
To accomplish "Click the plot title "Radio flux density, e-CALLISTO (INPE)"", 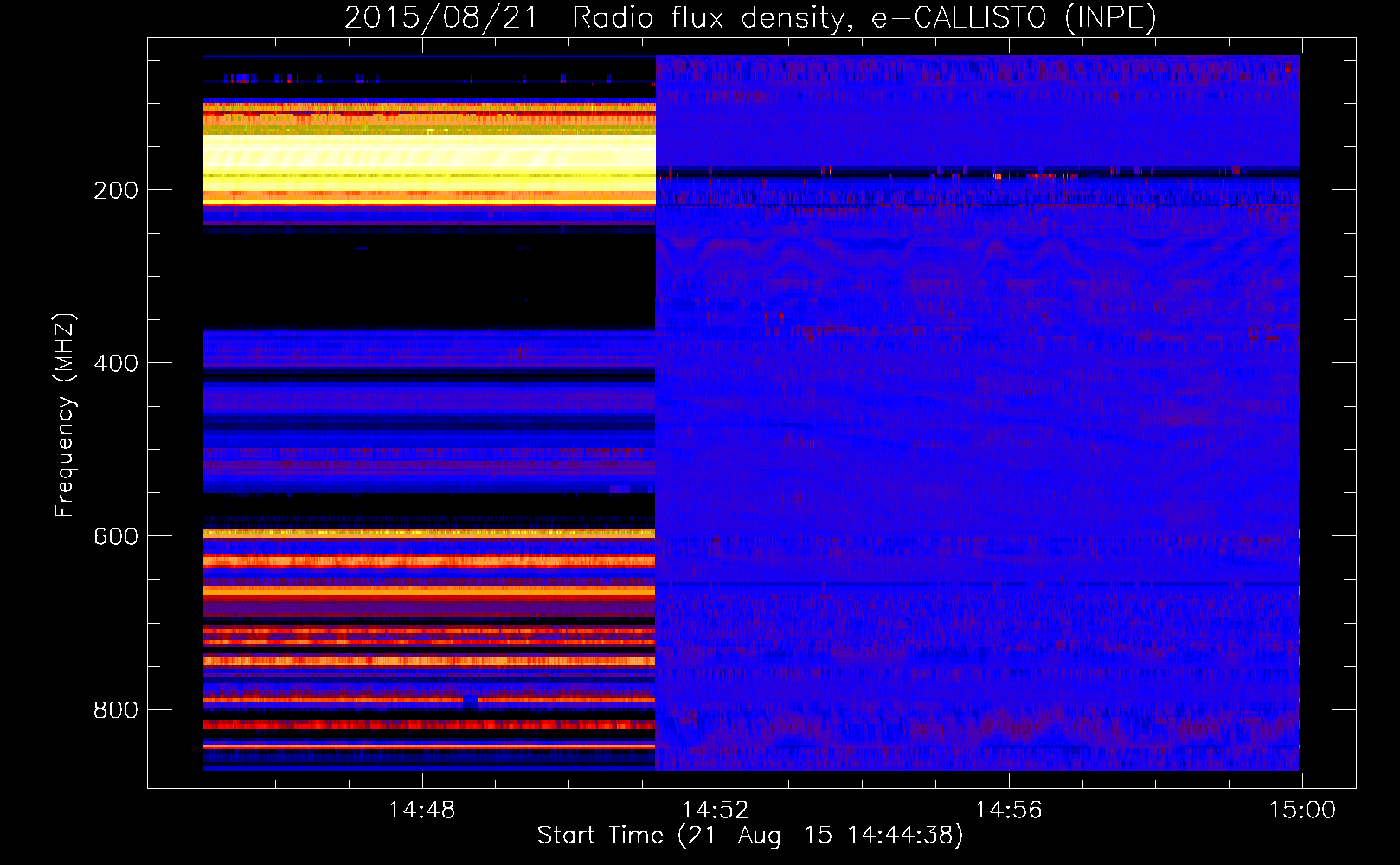I will pyautogui.click(x=864, y=18).
